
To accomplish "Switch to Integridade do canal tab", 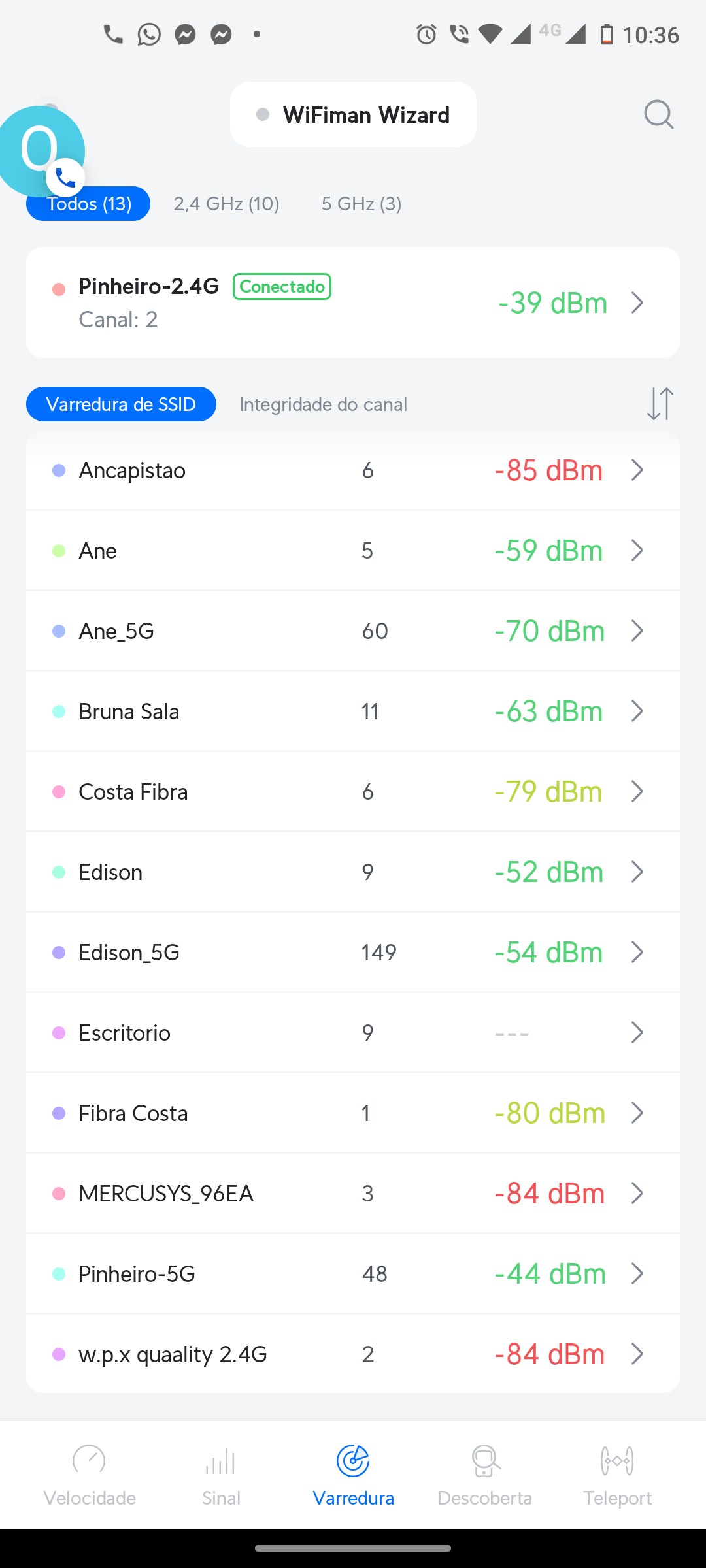I will [x=323, y=404].
